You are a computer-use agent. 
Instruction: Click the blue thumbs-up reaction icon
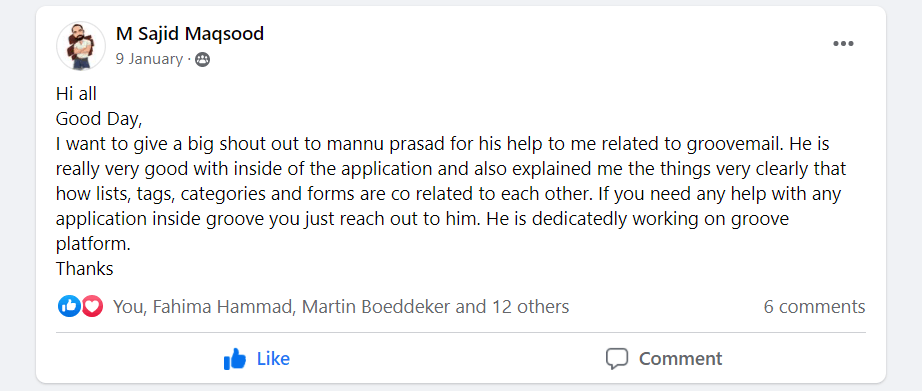click(x=69, y=306)
